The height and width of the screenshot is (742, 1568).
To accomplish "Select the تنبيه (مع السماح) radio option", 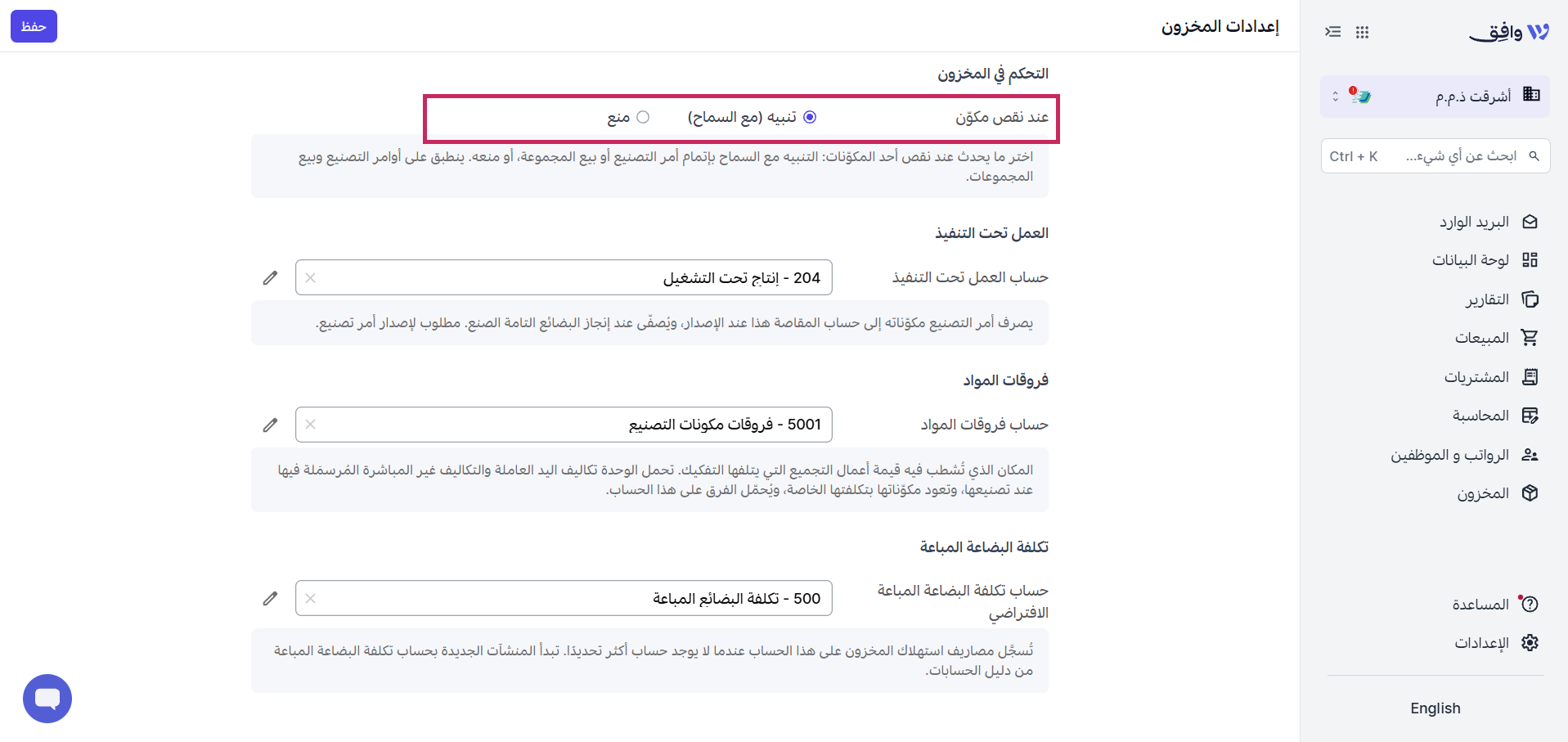I will pyautogui.click(x=810, y=117).
